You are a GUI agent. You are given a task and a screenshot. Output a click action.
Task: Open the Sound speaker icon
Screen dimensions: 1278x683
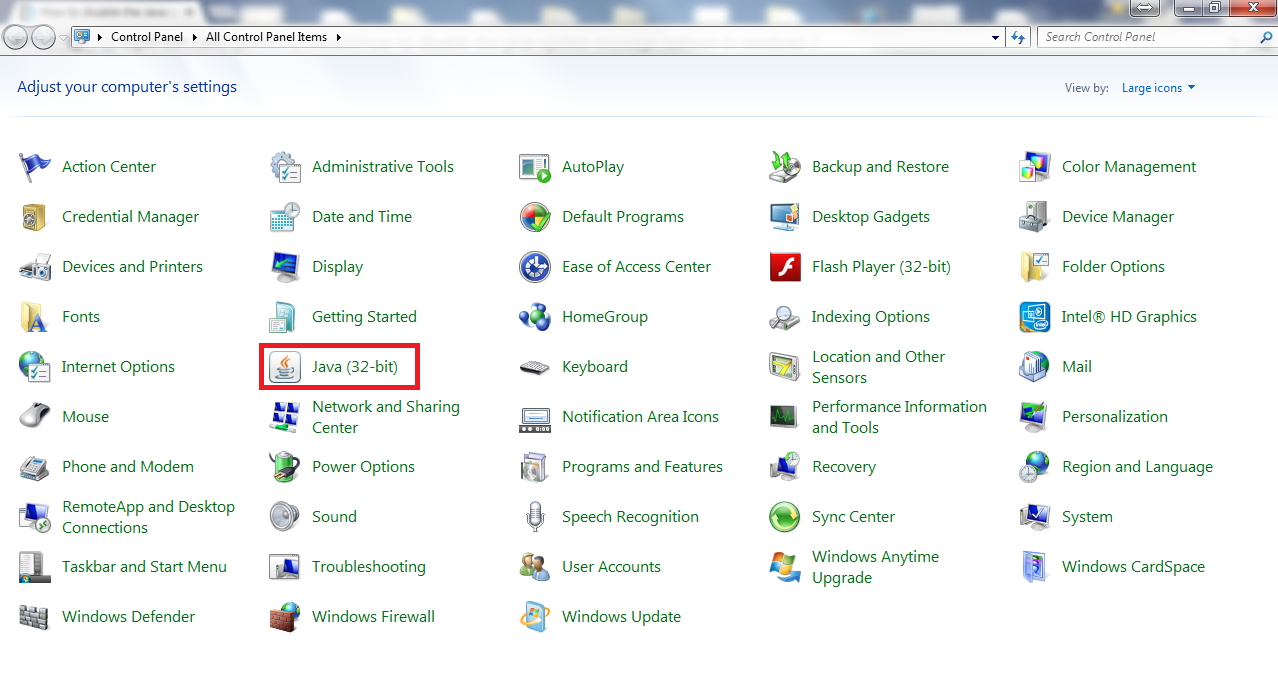(x=285, y=517)
